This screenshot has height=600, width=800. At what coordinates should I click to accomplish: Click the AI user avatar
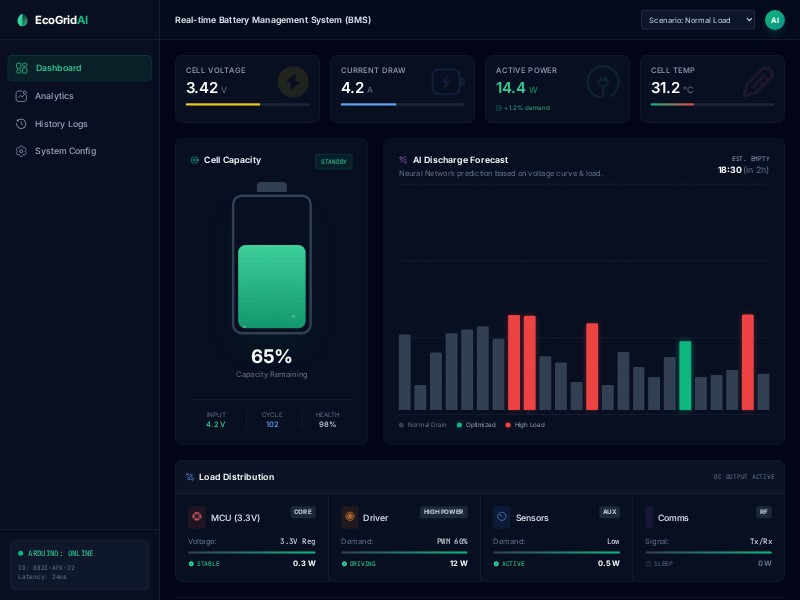pyautogui.click(x=774, y=20)
